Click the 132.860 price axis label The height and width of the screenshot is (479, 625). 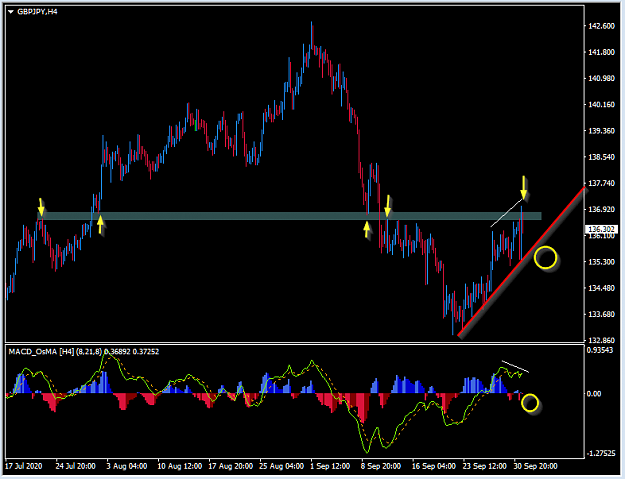(601, 340)
